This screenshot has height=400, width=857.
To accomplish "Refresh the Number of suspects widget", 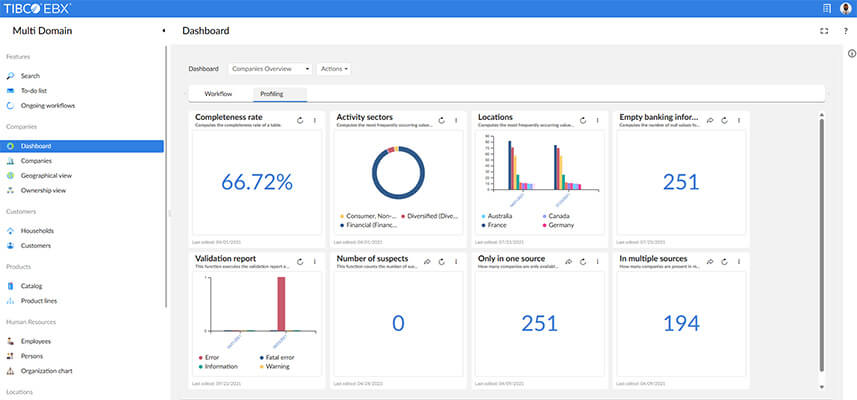I will 442,262.
